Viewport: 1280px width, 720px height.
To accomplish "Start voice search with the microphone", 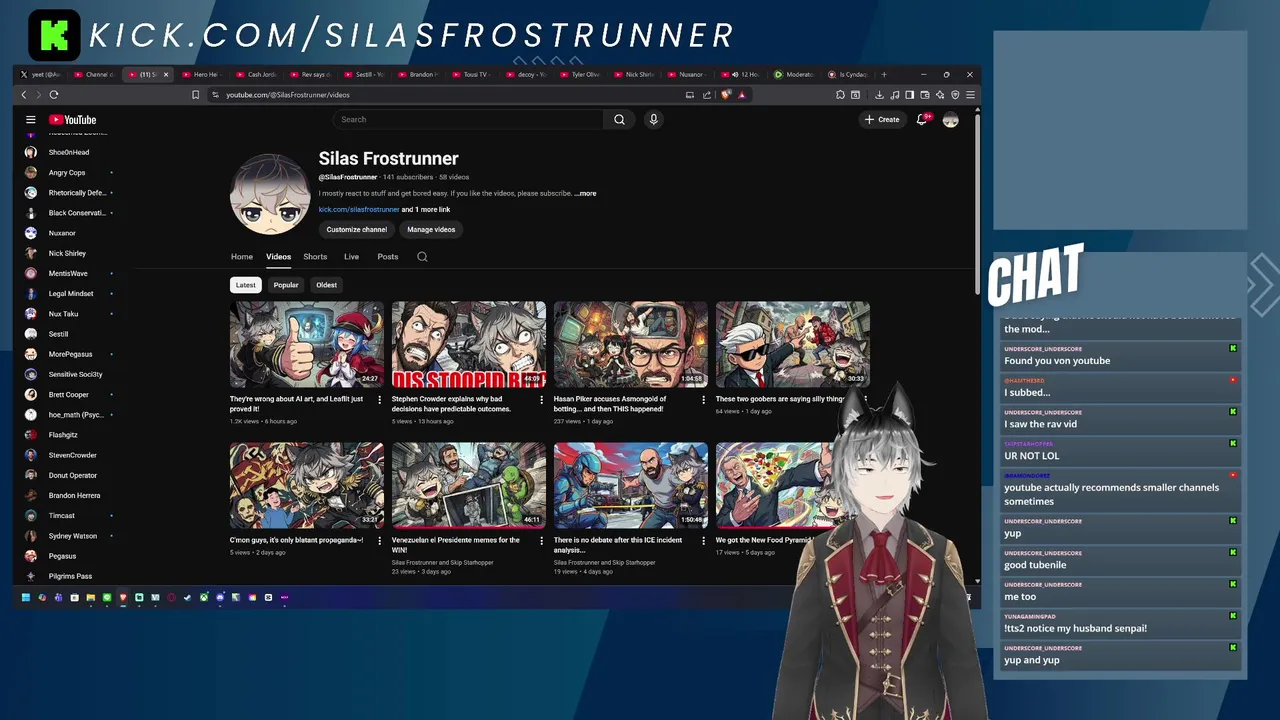I will (x=653, y=120).
